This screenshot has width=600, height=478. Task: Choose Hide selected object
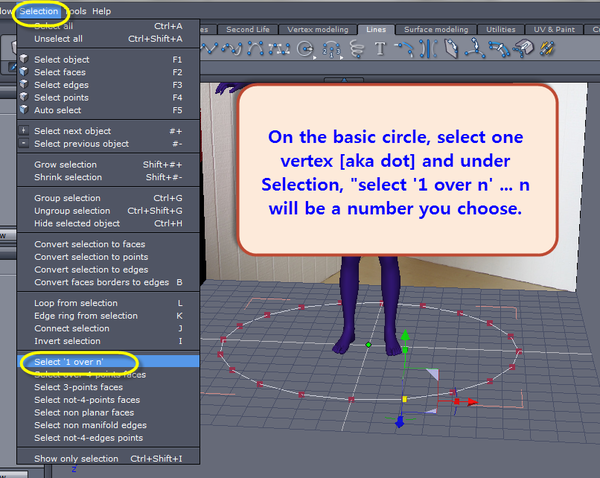pyautogui.click(x=108, y=224)
